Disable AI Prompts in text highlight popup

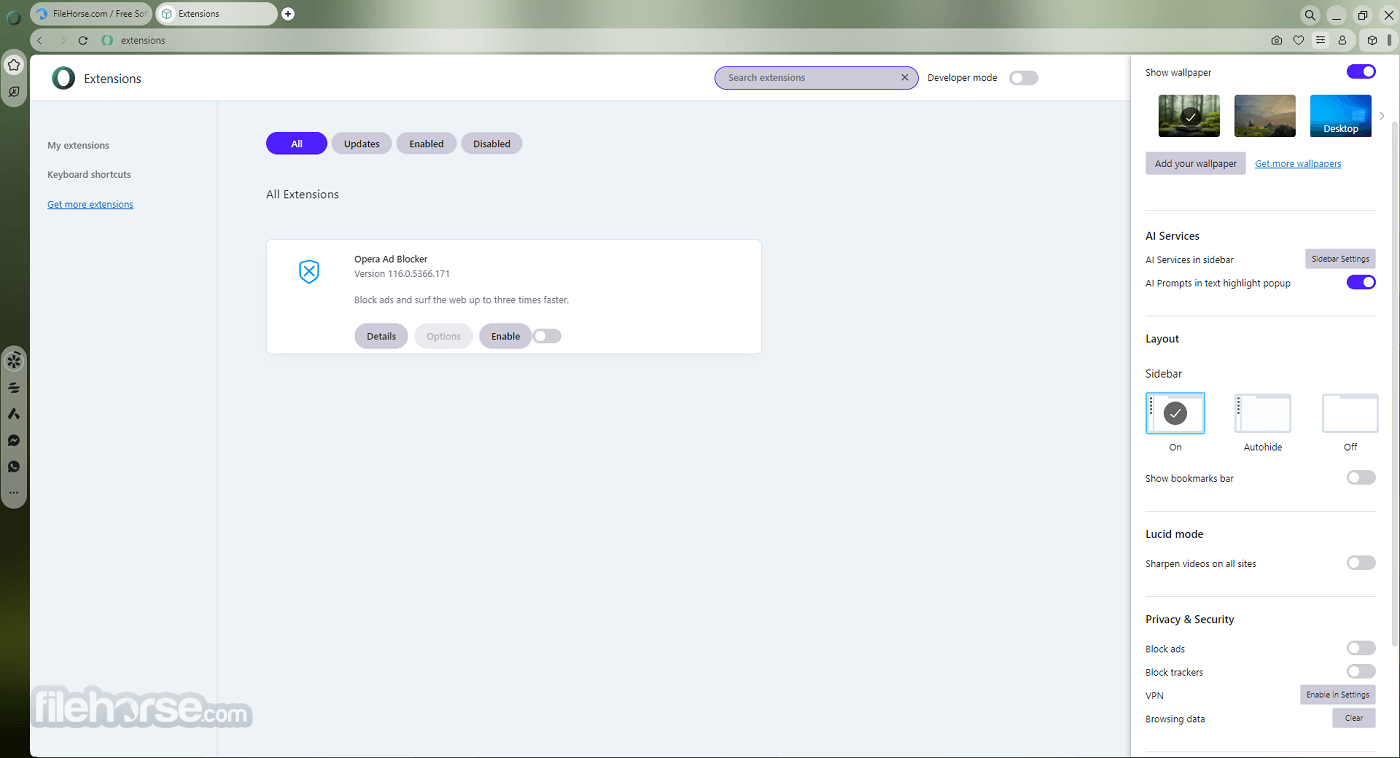1361,283
